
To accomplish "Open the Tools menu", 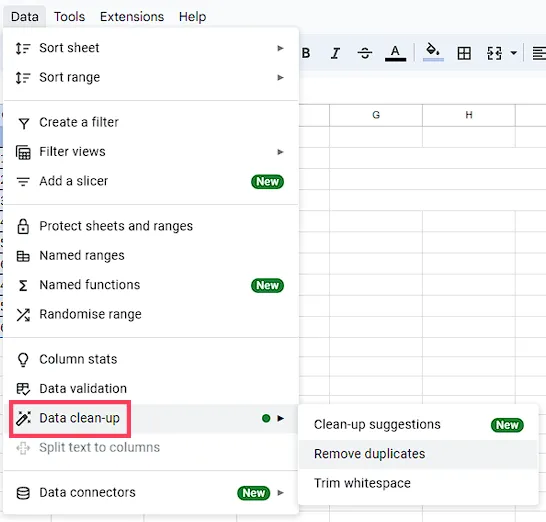I will pyautogui.click(x=69, y=16).
